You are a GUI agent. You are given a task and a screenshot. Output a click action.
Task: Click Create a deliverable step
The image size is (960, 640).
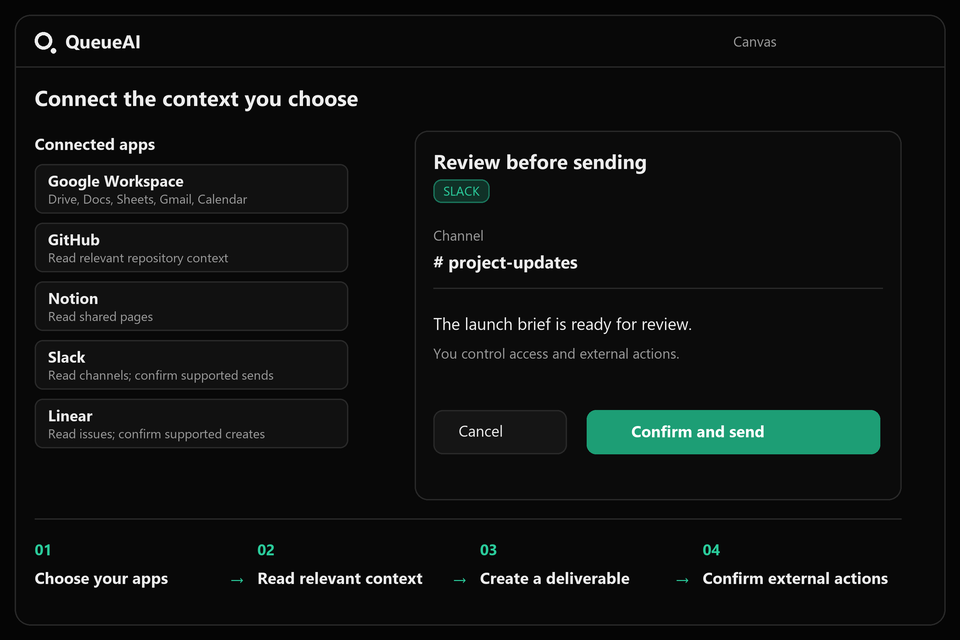554,579
